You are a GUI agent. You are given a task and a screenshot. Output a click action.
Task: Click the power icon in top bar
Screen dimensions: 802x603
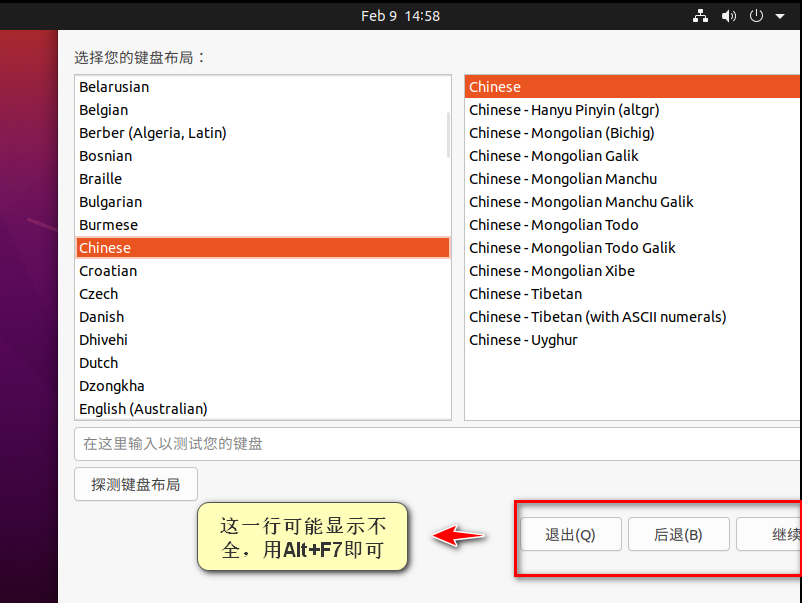pyautogui.click(x=756, y=15)
